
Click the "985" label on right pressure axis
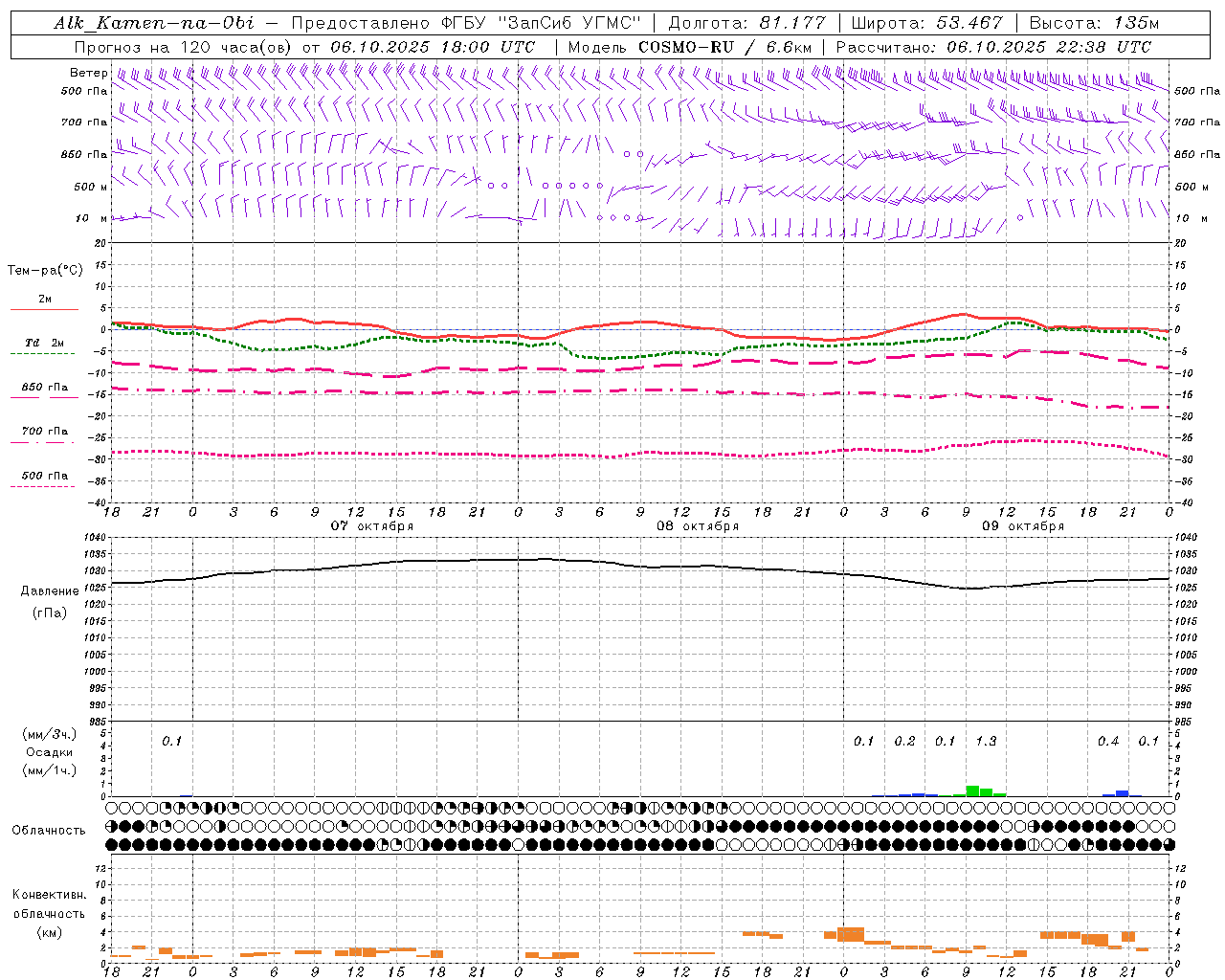1186,722
